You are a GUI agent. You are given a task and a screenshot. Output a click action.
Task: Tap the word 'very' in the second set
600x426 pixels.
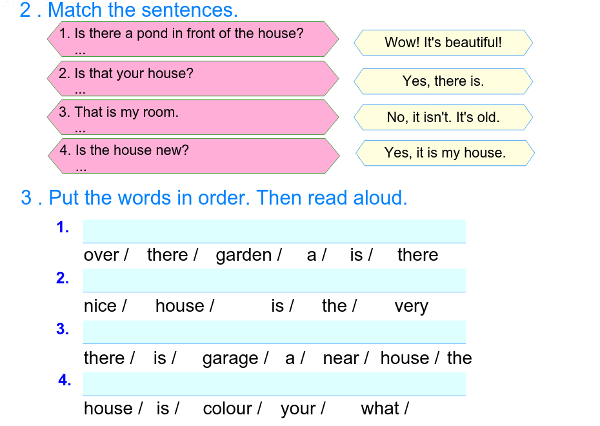pyautogui.click(x=411, y=306)
